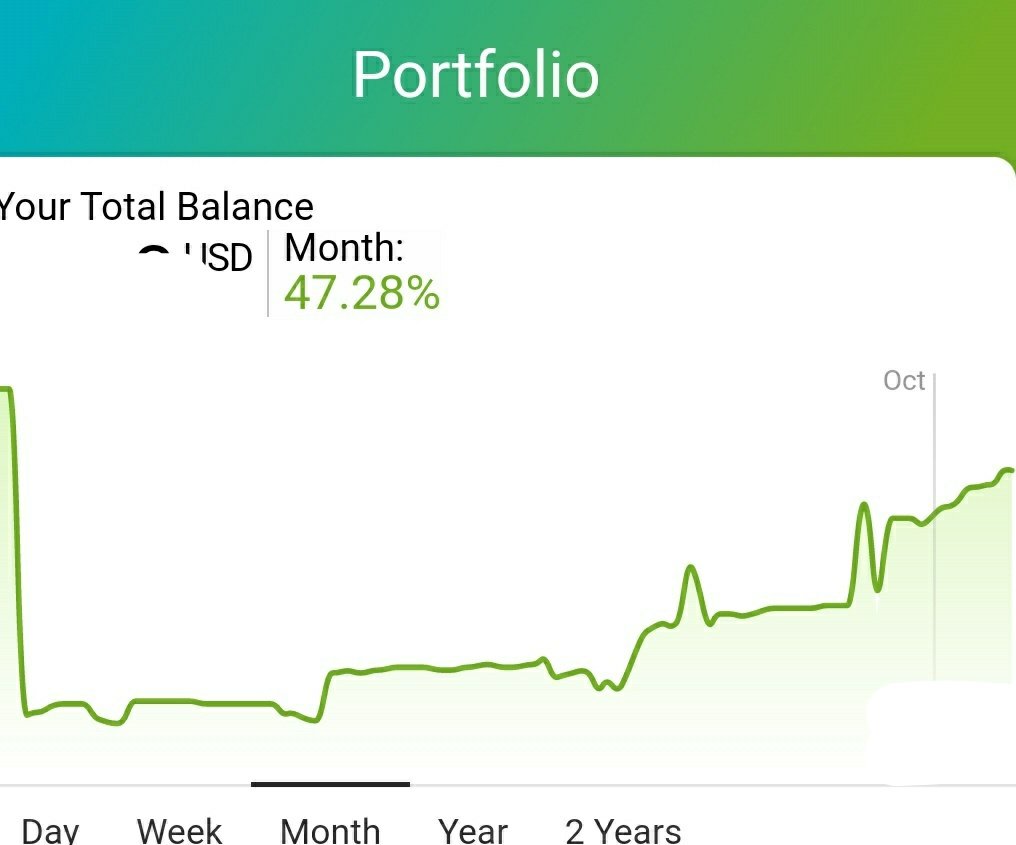
Task: Tap the chart line's latest rightmost endpoint
Action: (x=1009, y=470)
